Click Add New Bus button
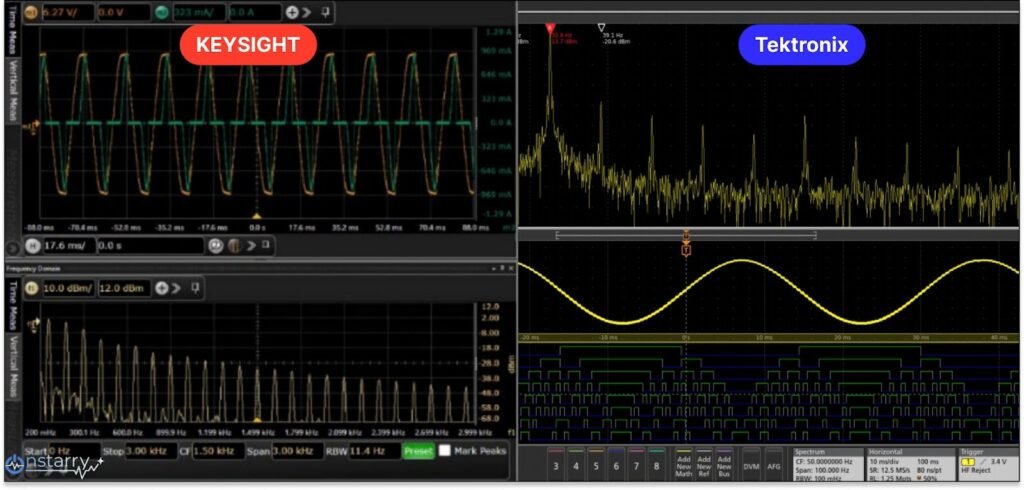The height and width of the screenshot is (490, 1024). (x=724, y=463)
